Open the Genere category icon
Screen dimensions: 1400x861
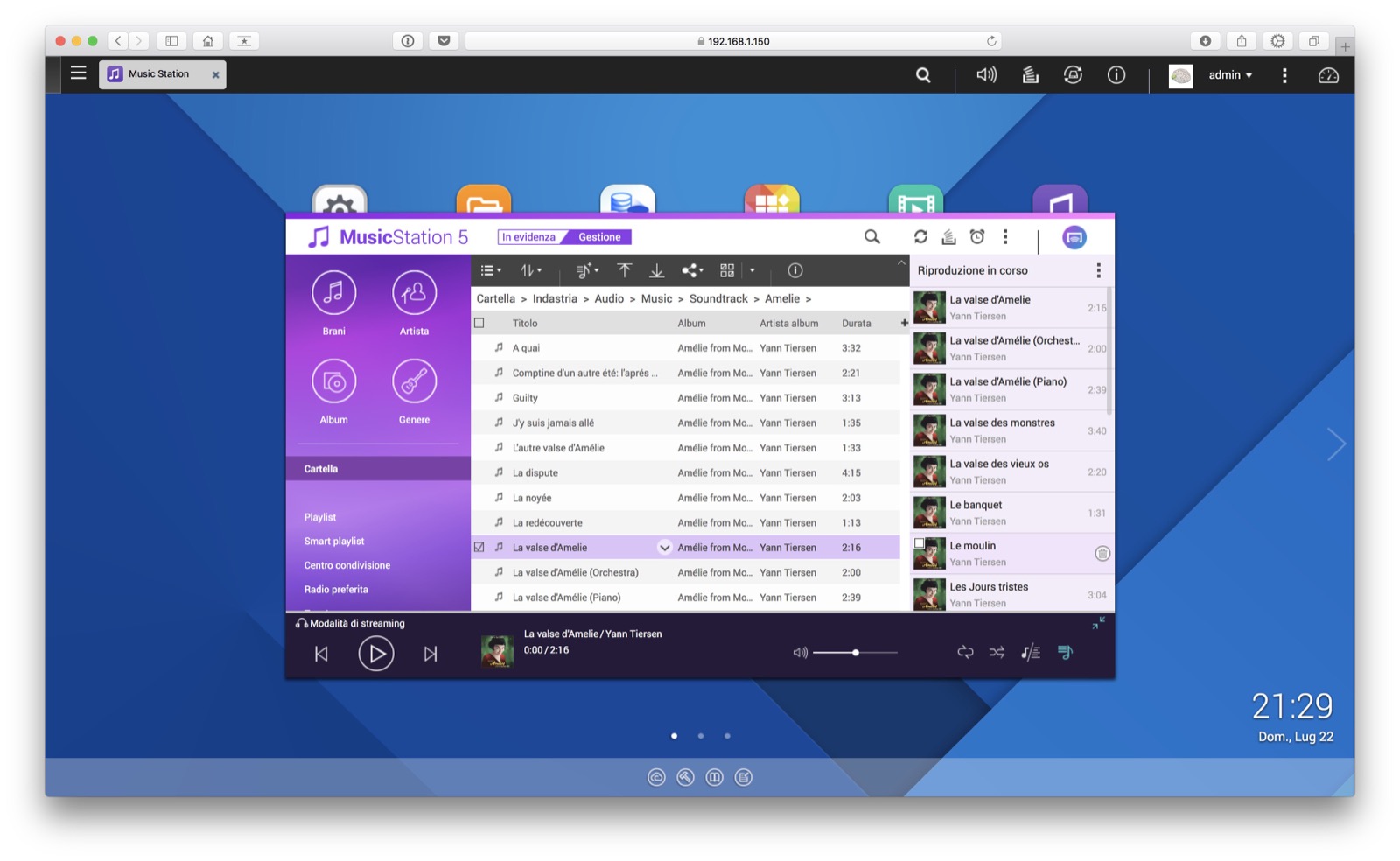coord(414,381)
